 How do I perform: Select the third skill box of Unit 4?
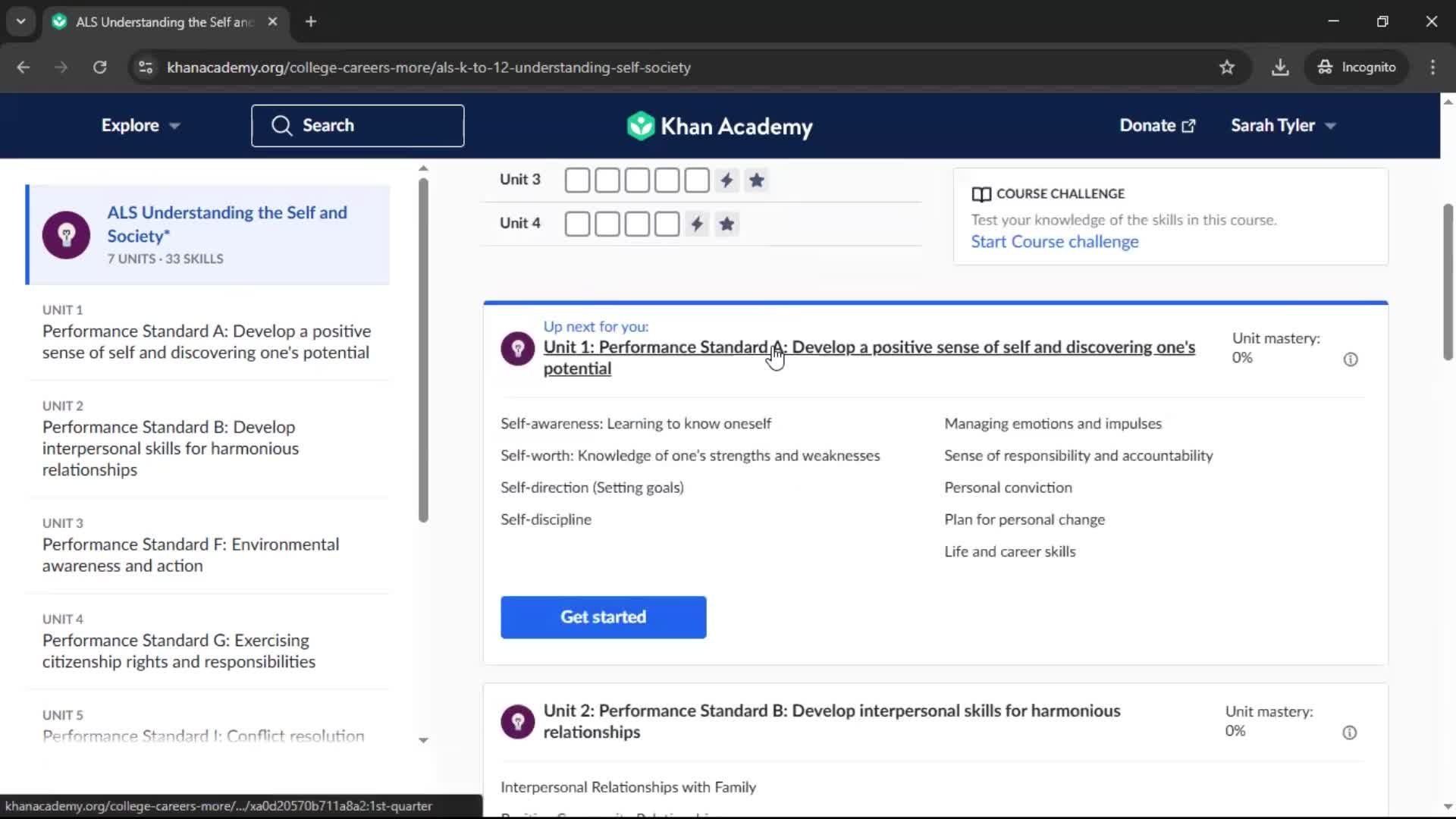pyautogui.click(x=637, y=224)
